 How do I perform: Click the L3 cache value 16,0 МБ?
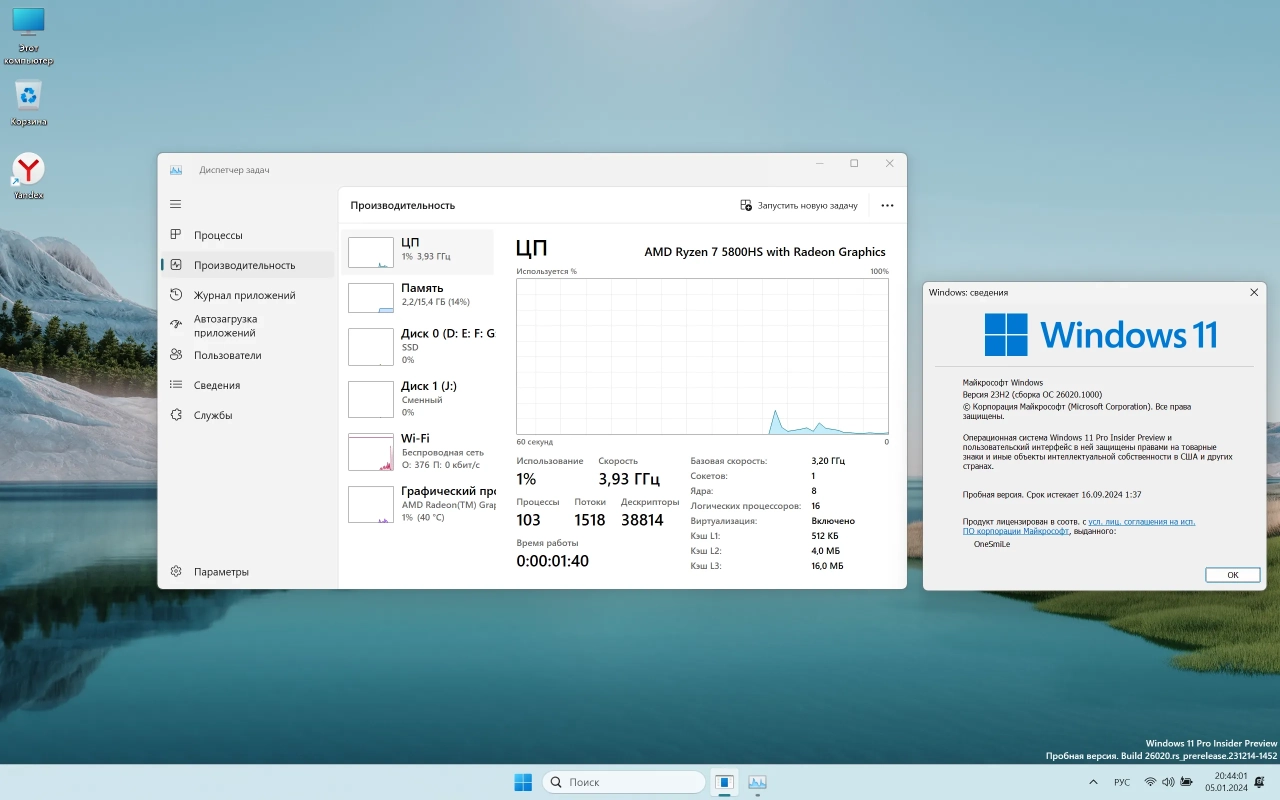click(827, 566)
